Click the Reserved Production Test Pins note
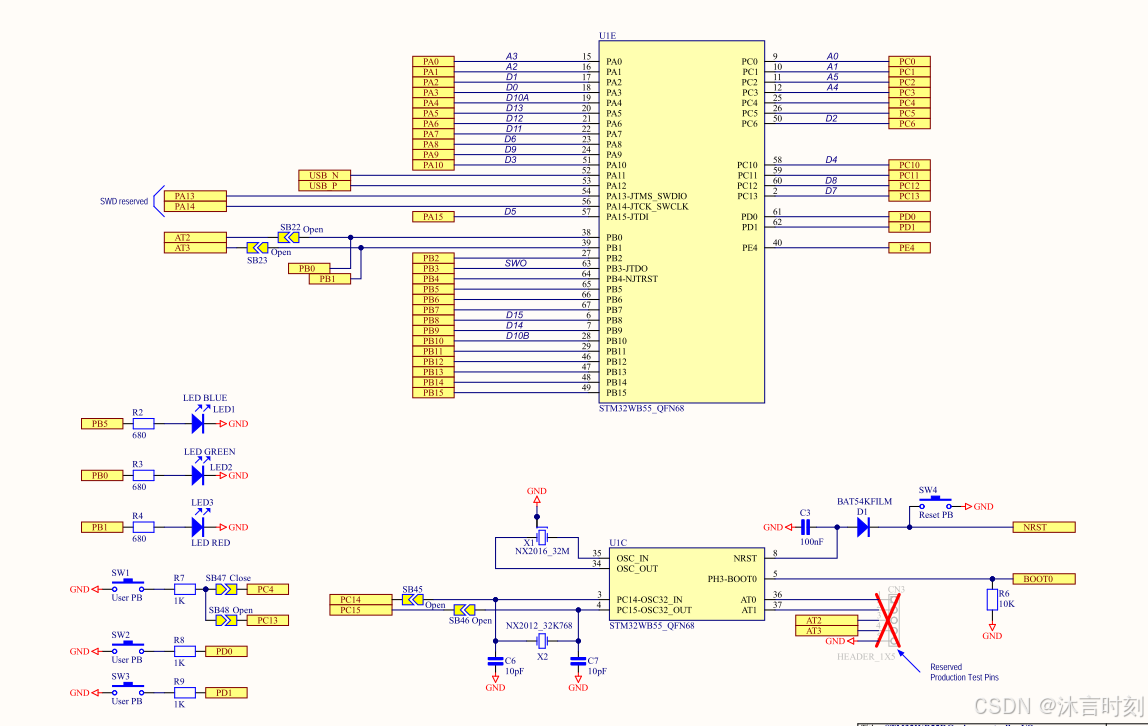The image size is (1148, 726). 964,672
